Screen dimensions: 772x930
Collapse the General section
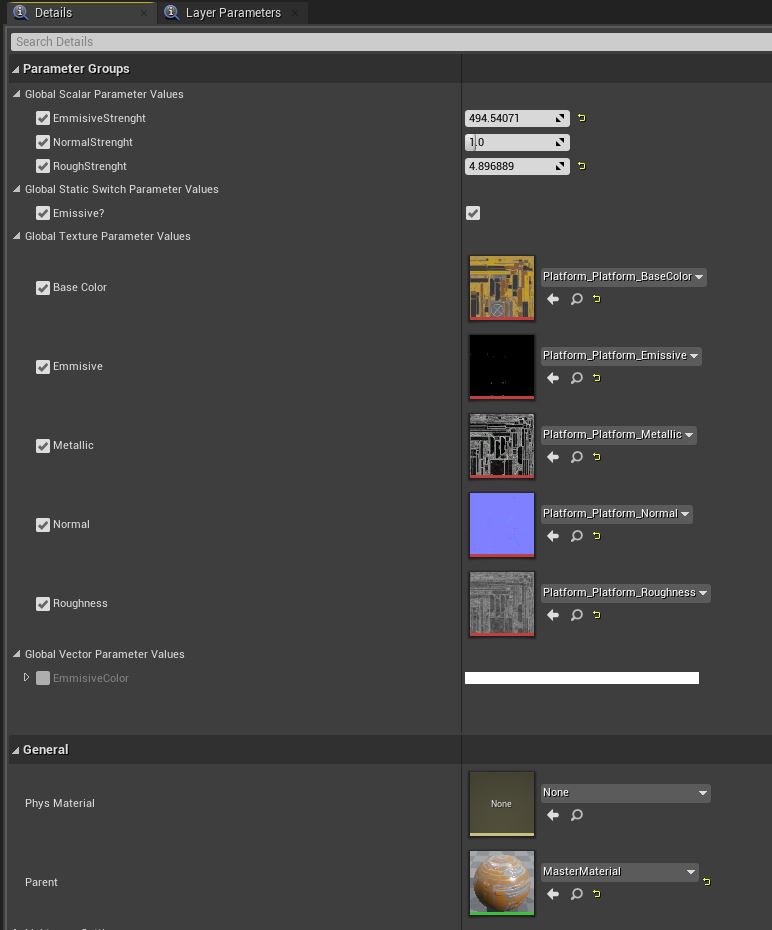point(15,750)
